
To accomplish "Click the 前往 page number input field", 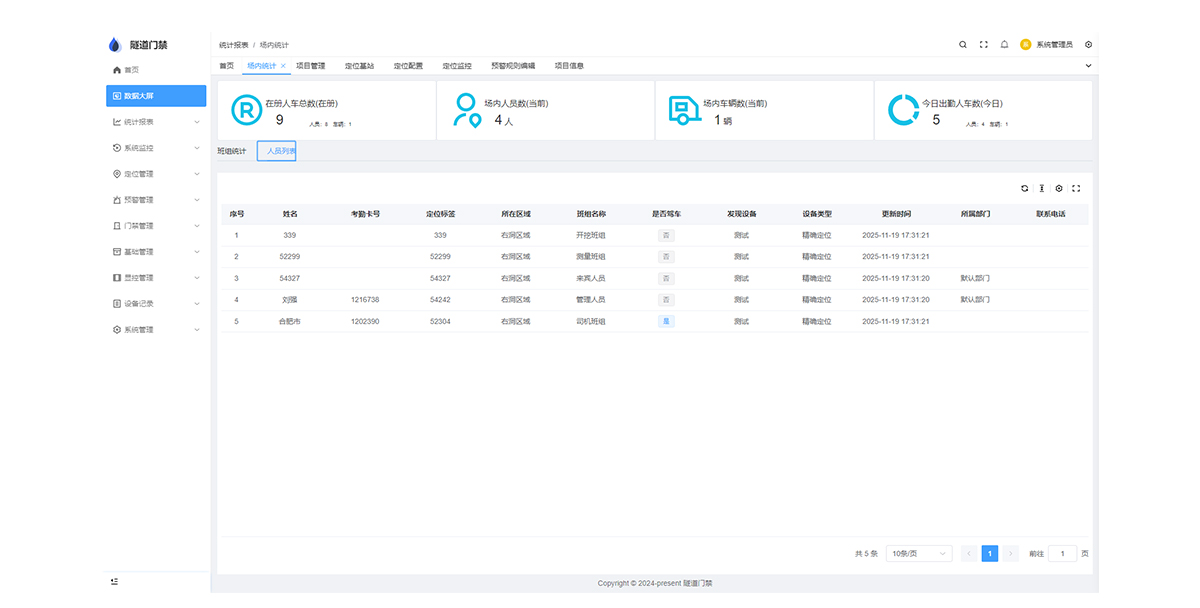I will (1062, 553).
